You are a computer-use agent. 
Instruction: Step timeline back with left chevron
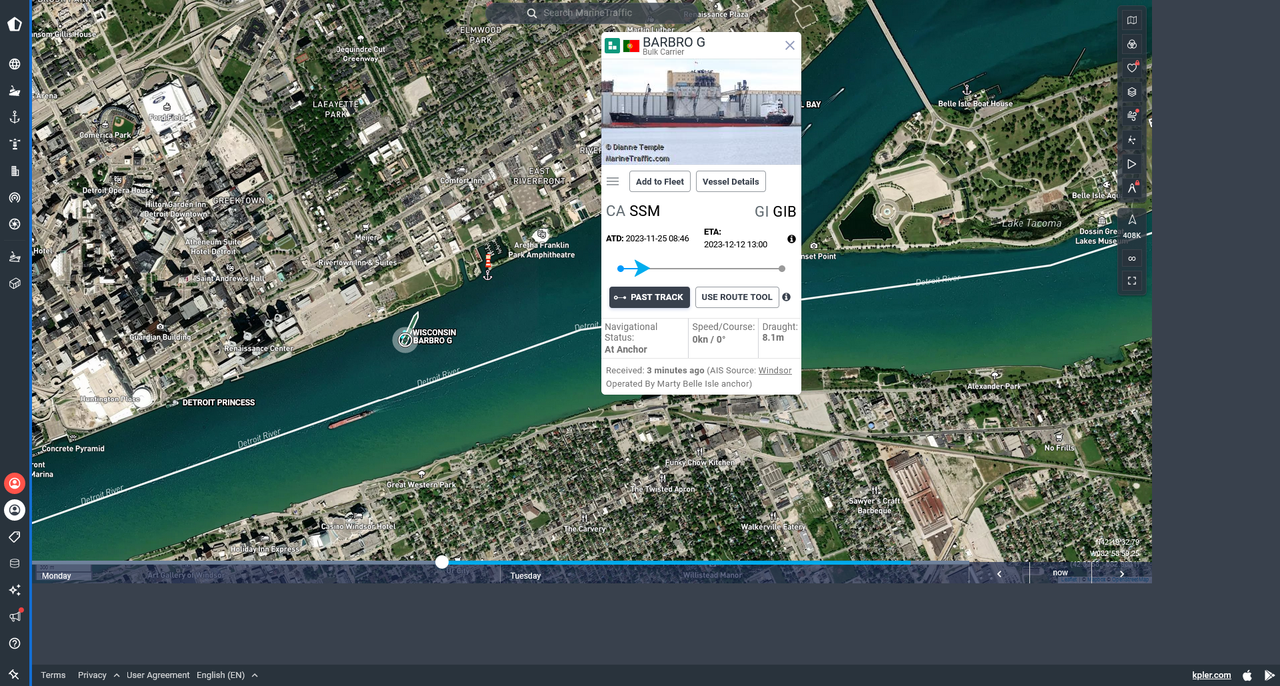pos(999,573)
